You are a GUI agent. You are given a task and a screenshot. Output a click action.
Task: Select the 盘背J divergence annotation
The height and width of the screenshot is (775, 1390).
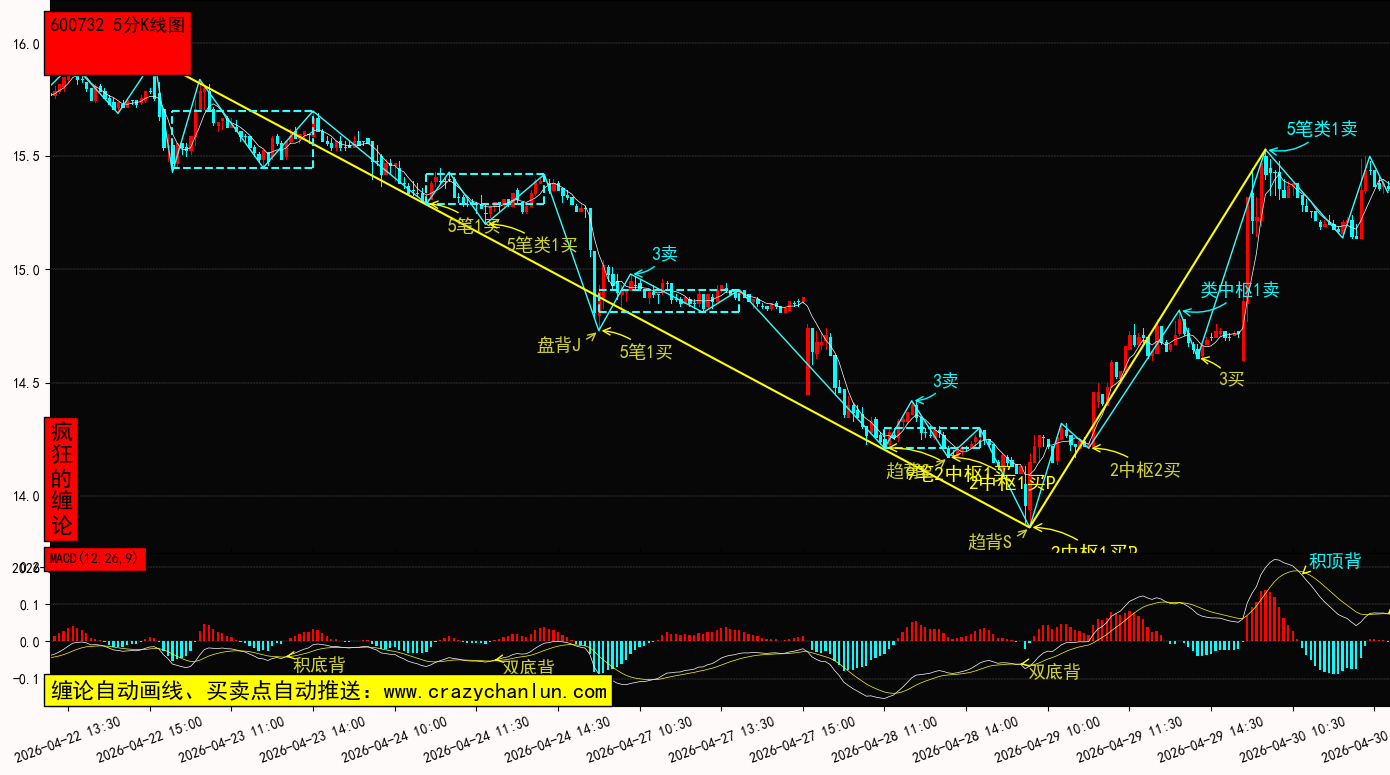click(x=559, y=346)
